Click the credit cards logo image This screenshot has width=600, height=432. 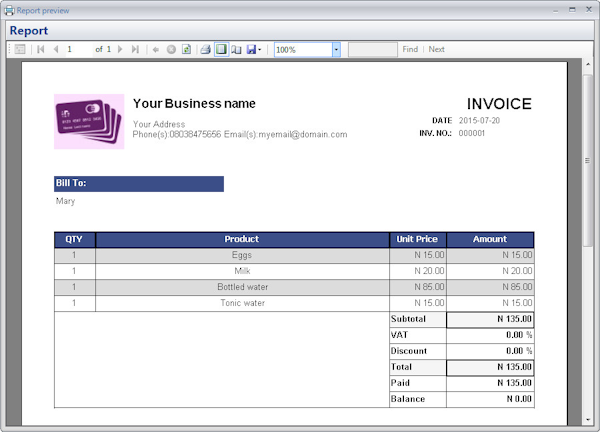click(89, 121)
